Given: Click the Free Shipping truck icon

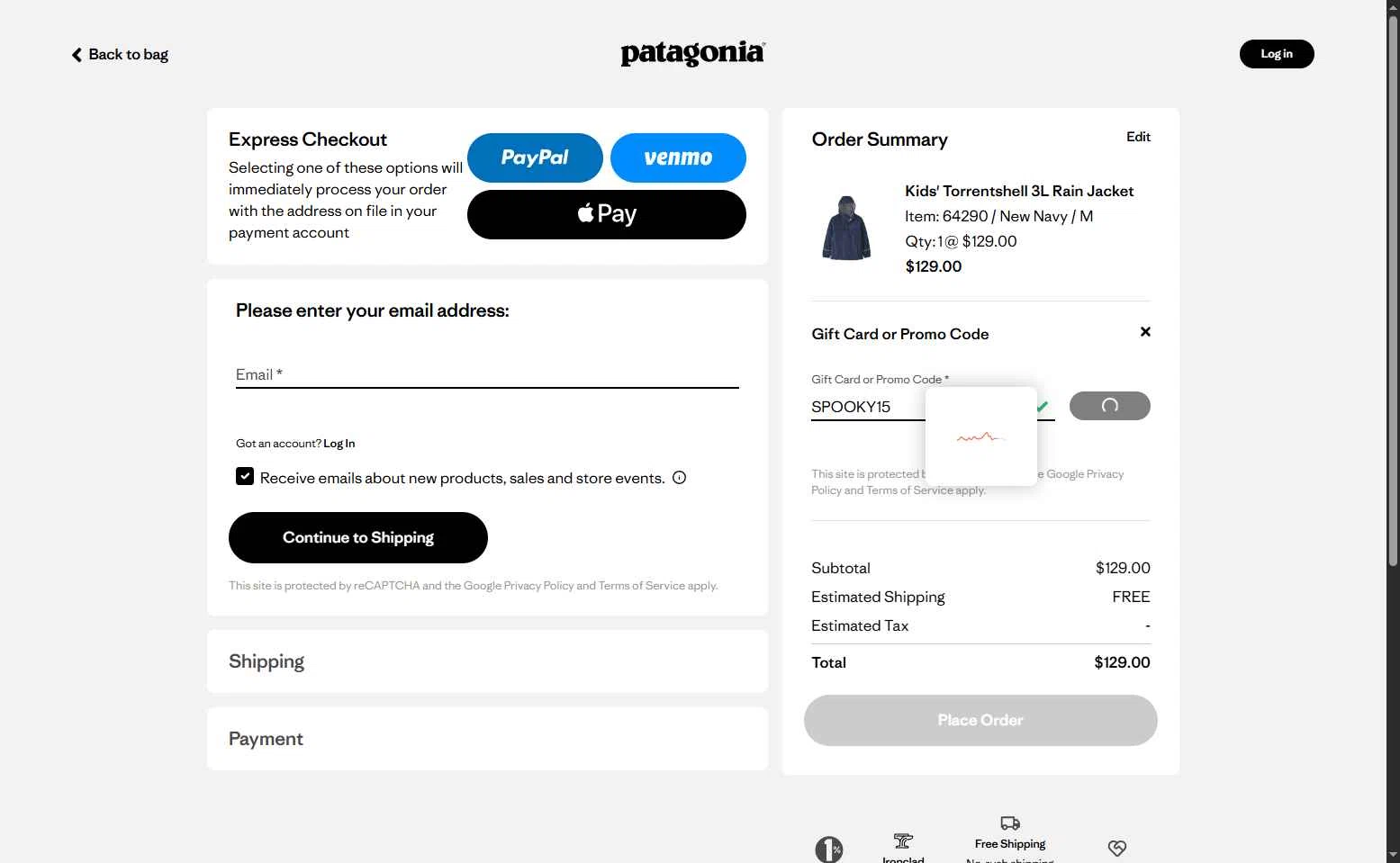Looking at the screenshot, I should (1010, 823).
